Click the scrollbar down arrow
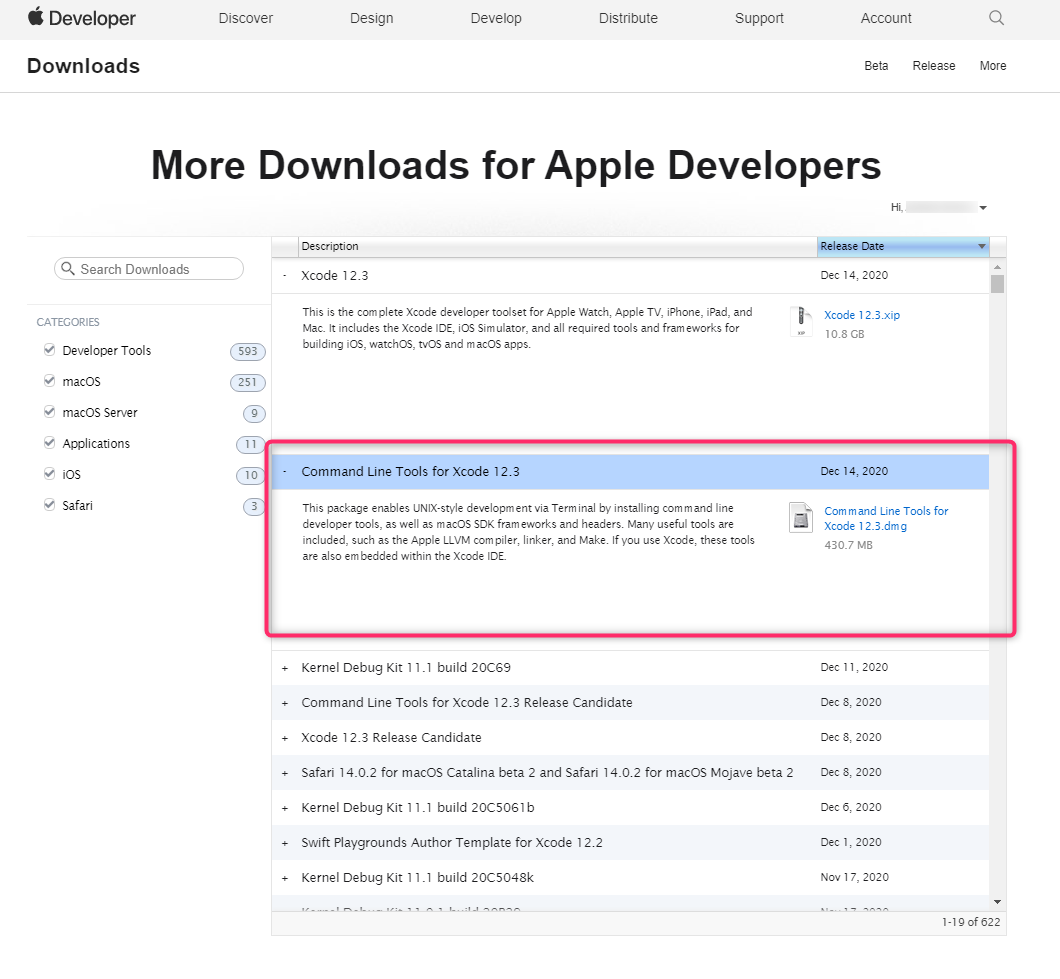This screenshot has height=979, width=1060. [x=997, y=902]
